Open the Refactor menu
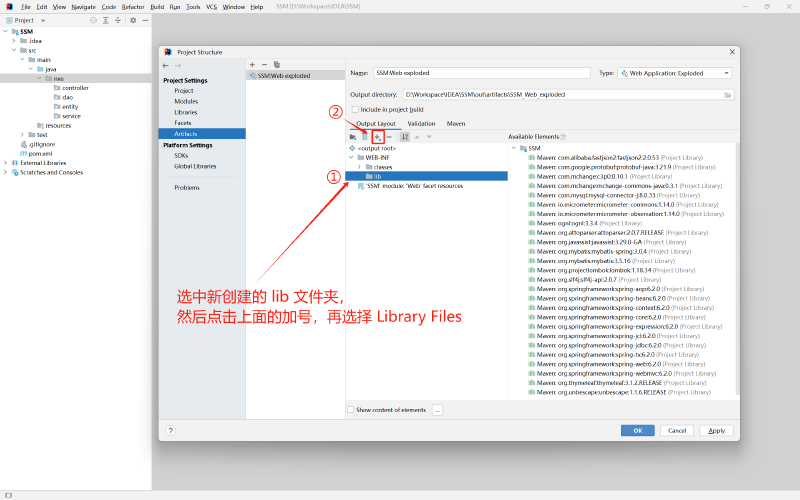800x500 pixels. point(133,7)
